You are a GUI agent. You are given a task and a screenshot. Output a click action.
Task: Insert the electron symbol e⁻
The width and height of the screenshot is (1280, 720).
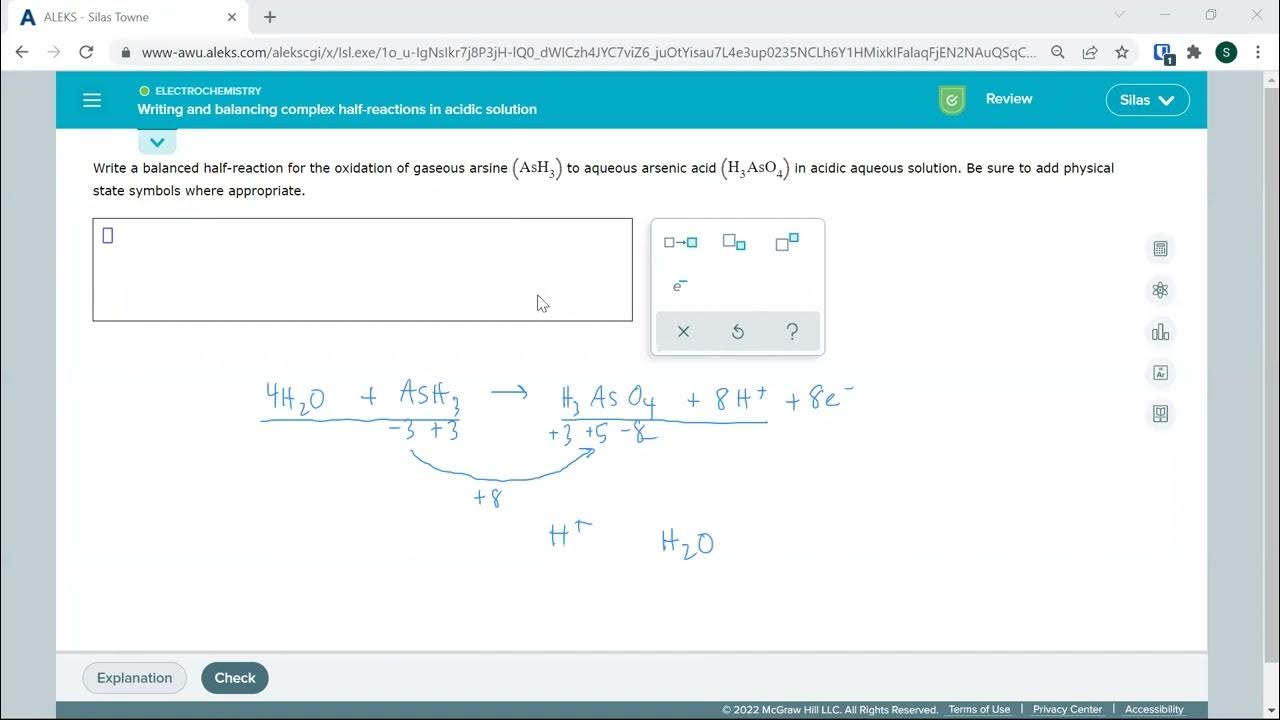680,286
